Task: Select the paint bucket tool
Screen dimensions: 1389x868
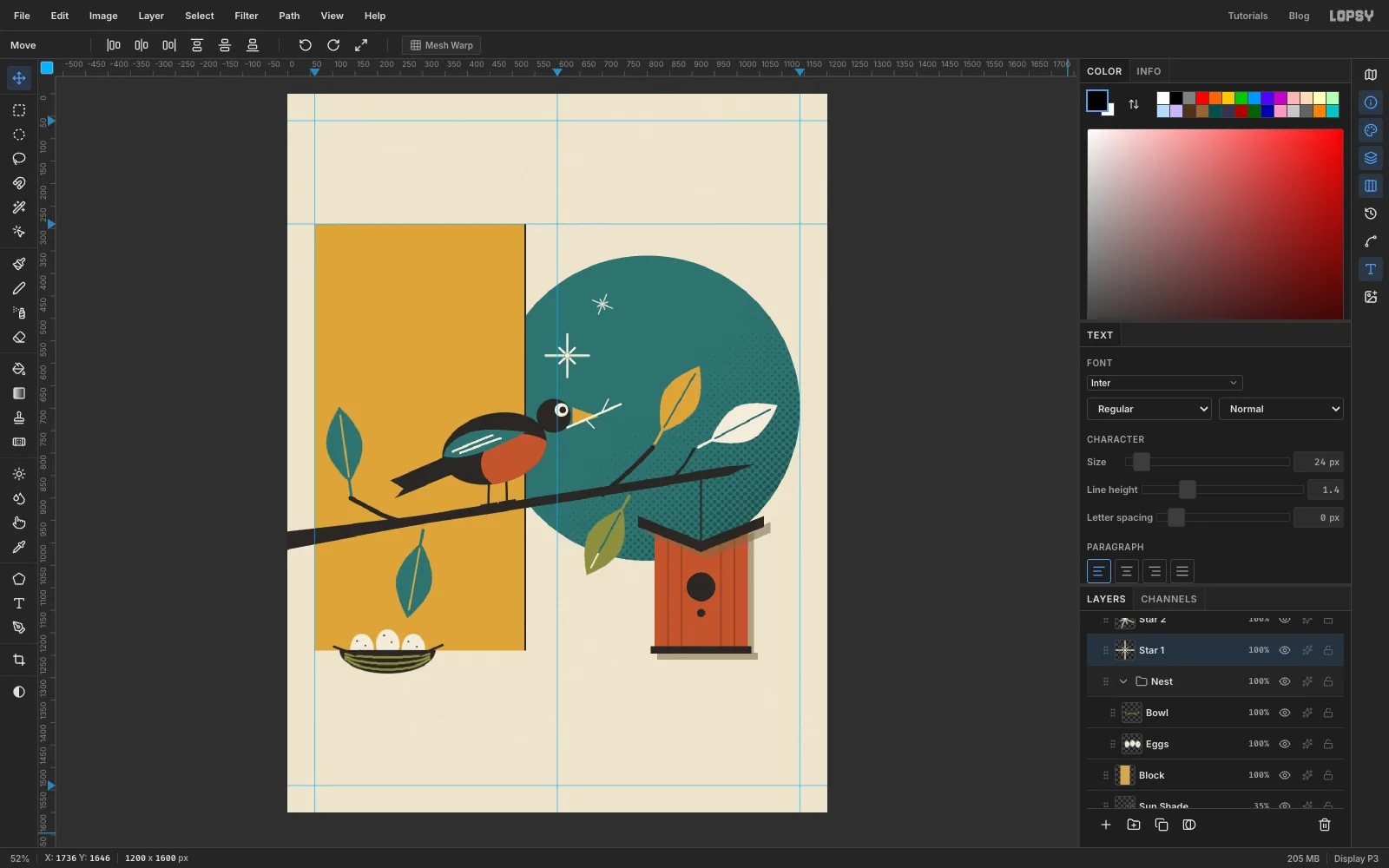Action: coord(19,369)
